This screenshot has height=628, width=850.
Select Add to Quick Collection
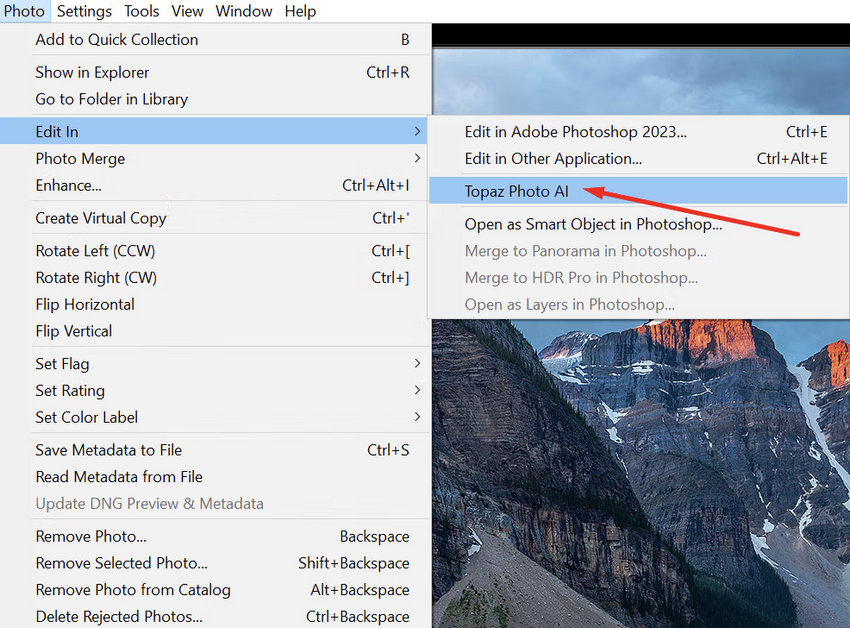click(x=116, y=39)
